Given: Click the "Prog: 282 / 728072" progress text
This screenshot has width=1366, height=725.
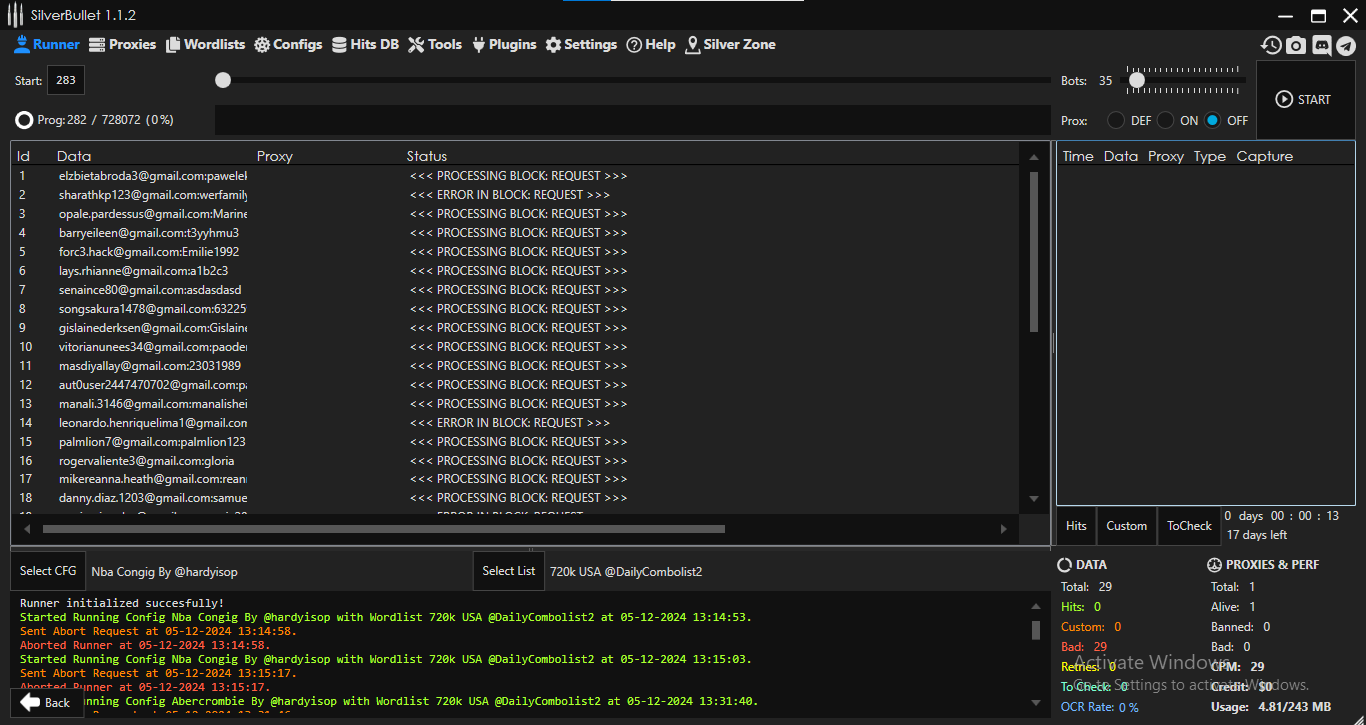Looking at the screenshot, I should click(x=105, y=120).
